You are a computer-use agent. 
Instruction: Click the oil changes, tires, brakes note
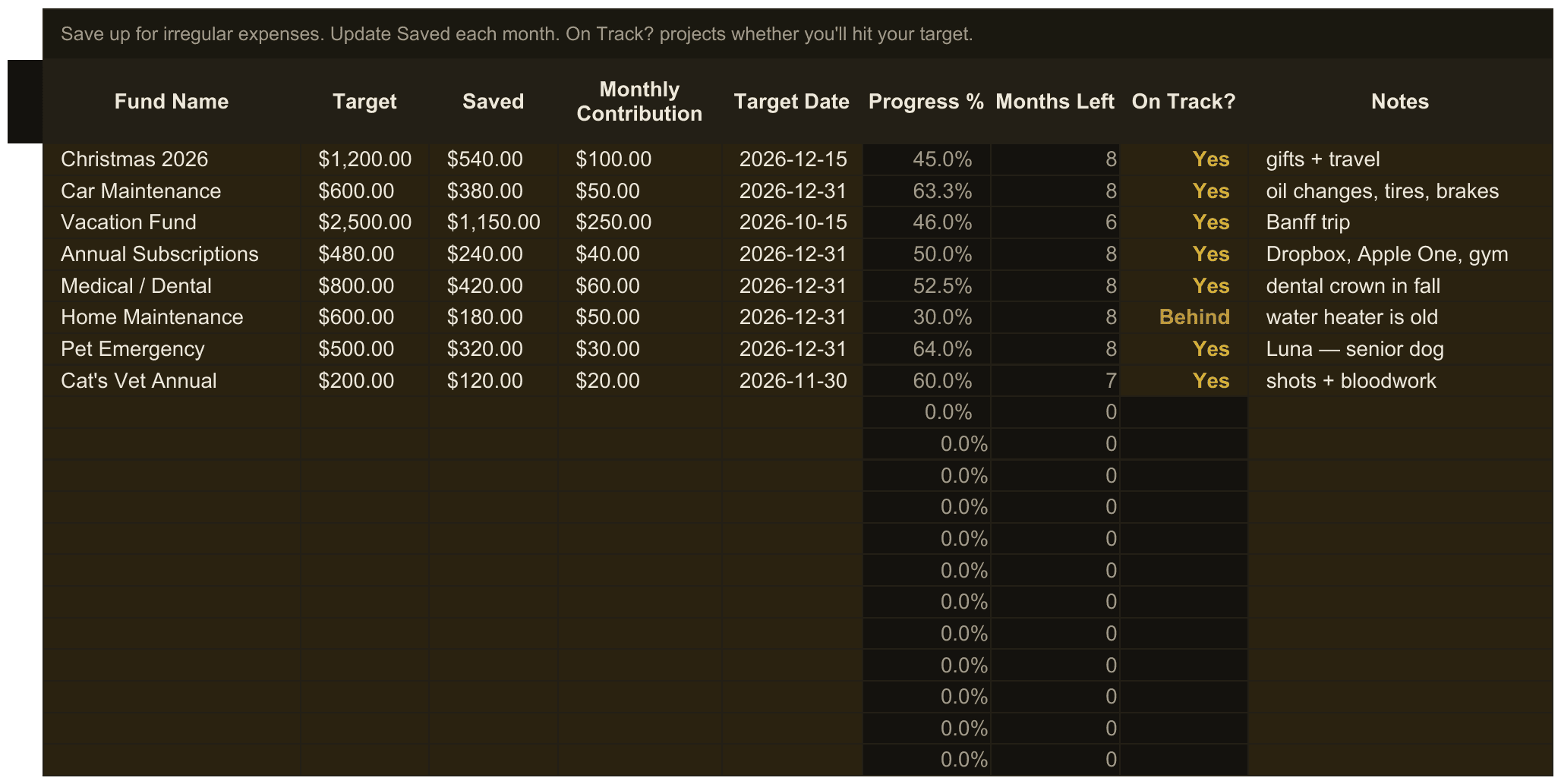click(x=1400, y=191)
